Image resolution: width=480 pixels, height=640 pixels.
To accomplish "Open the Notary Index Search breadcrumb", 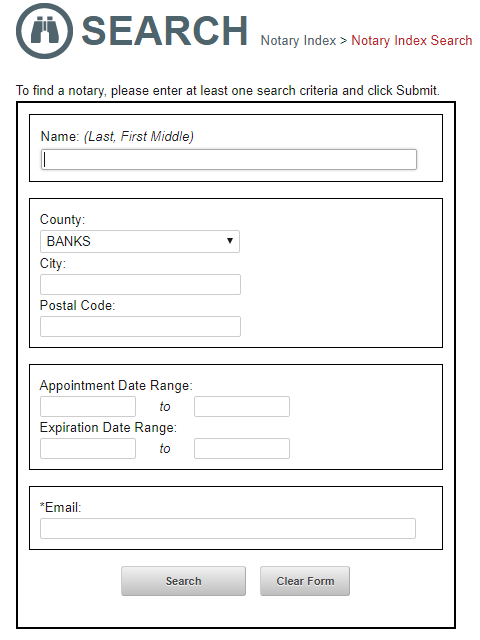I will (x=411, y=40).
